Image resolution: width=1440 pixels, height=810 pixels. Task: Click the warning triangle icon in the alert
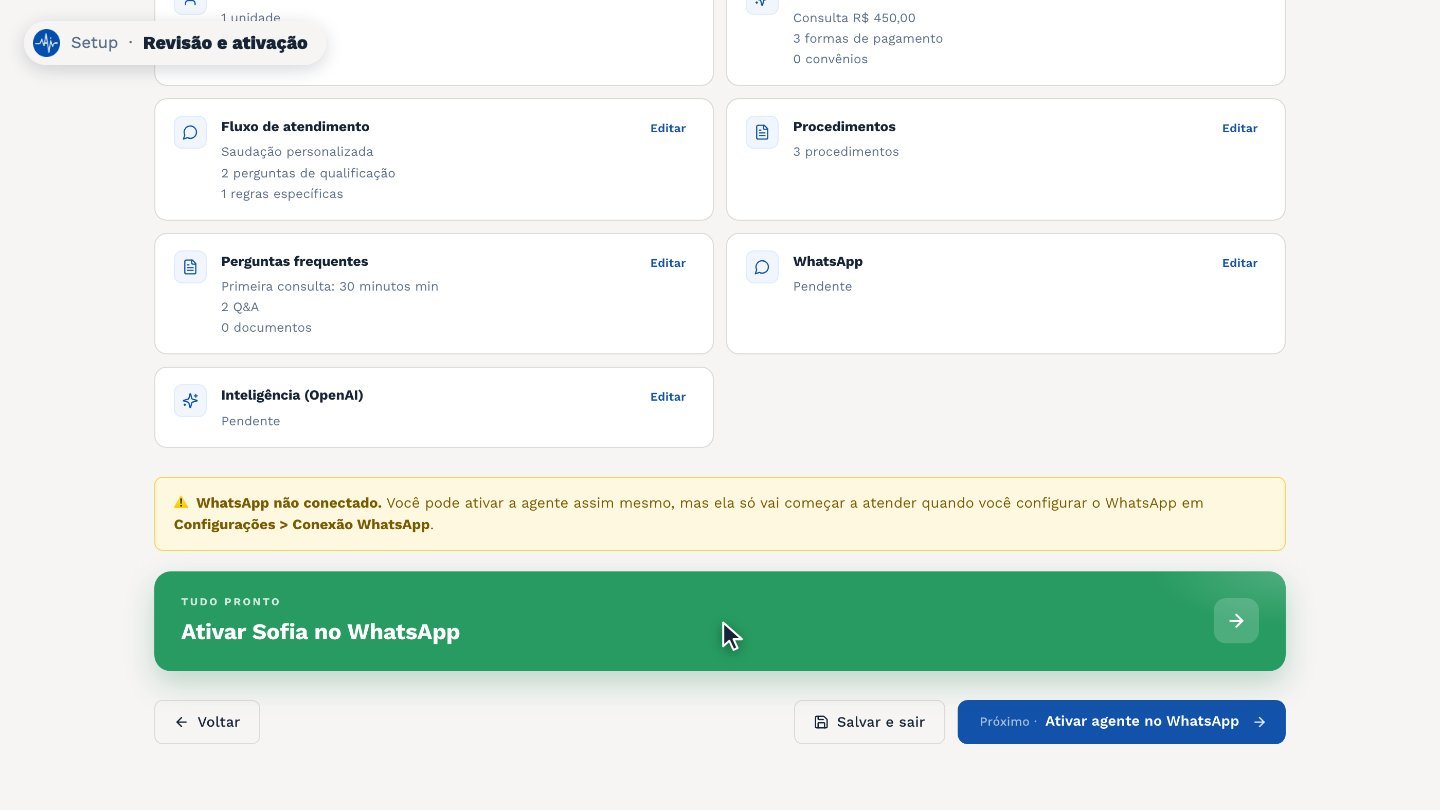181,503
